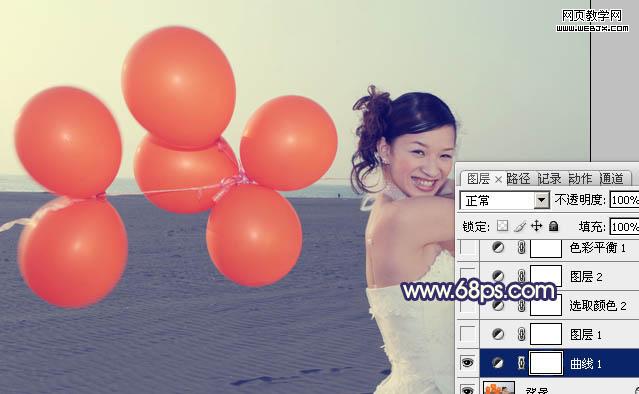
Task: Click the mask link icon on 色彩平衡 1
Action: [x=521, y=247]
